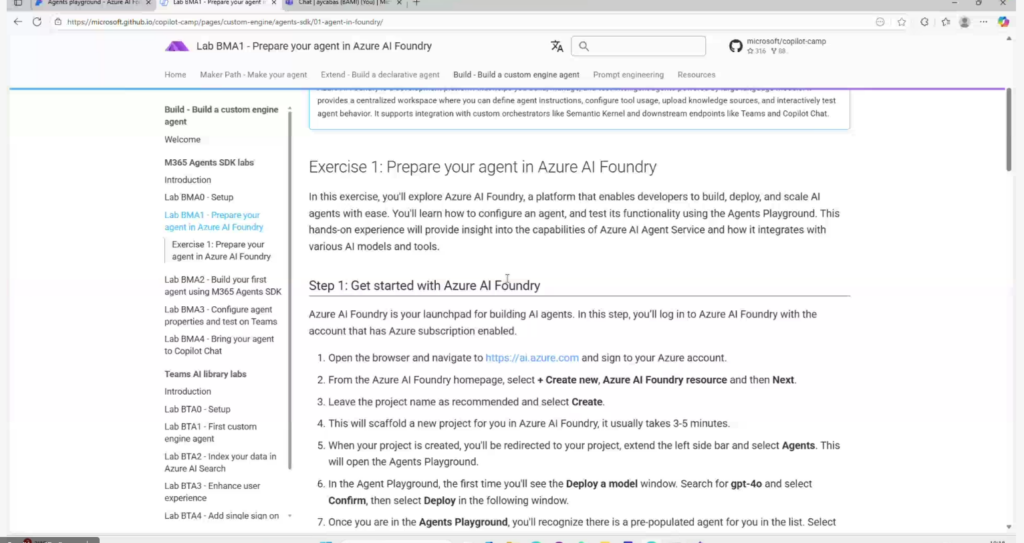Viewport: 1024px width, 543px height.
Task: Close the Chat Teams tab
Action: click(399, 3)
